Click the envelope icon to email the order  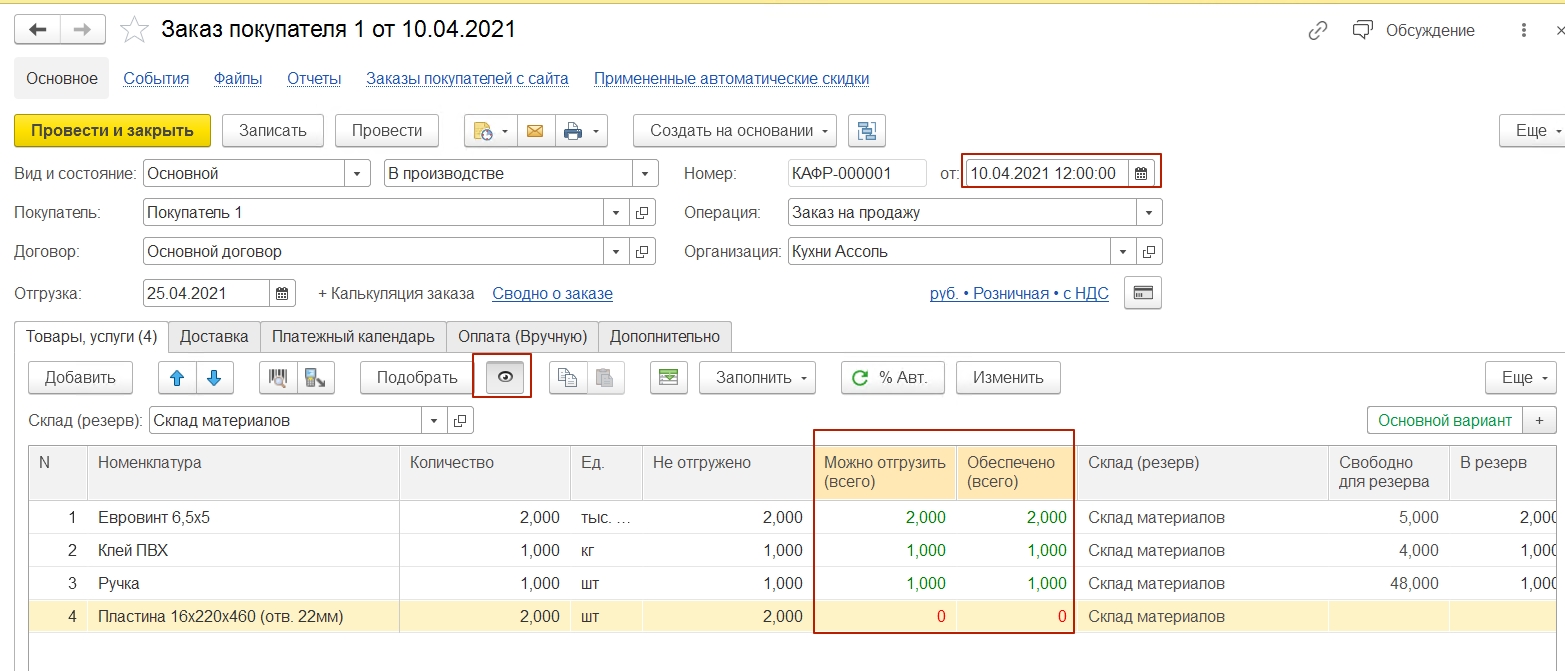click(535, 131)
